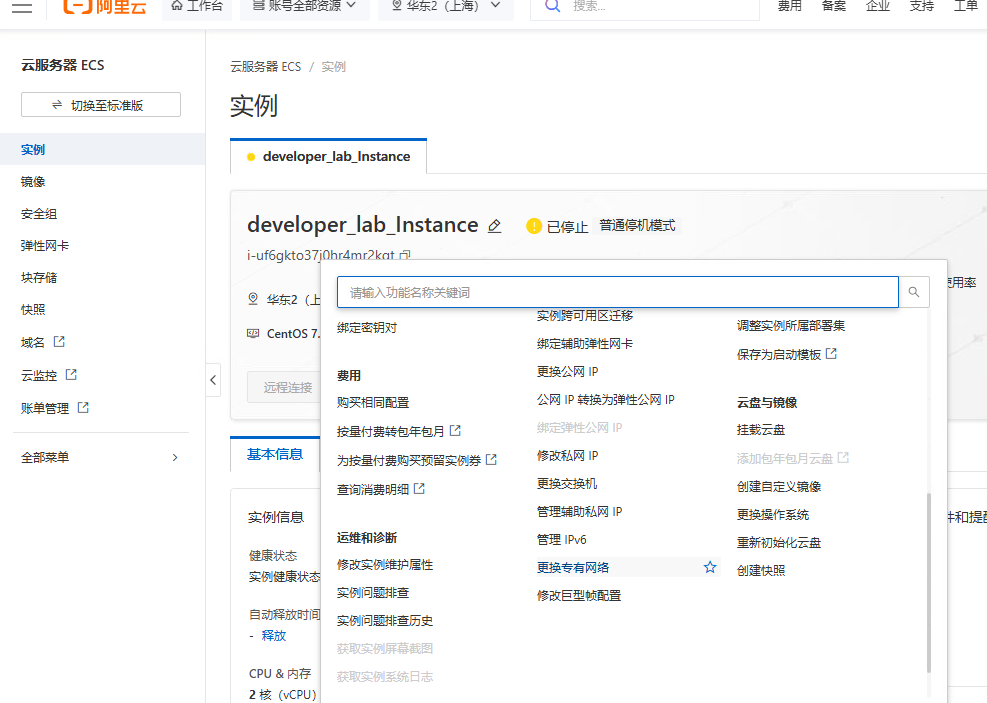Choose 管理 IPv6 from the menu

(561, 539)
